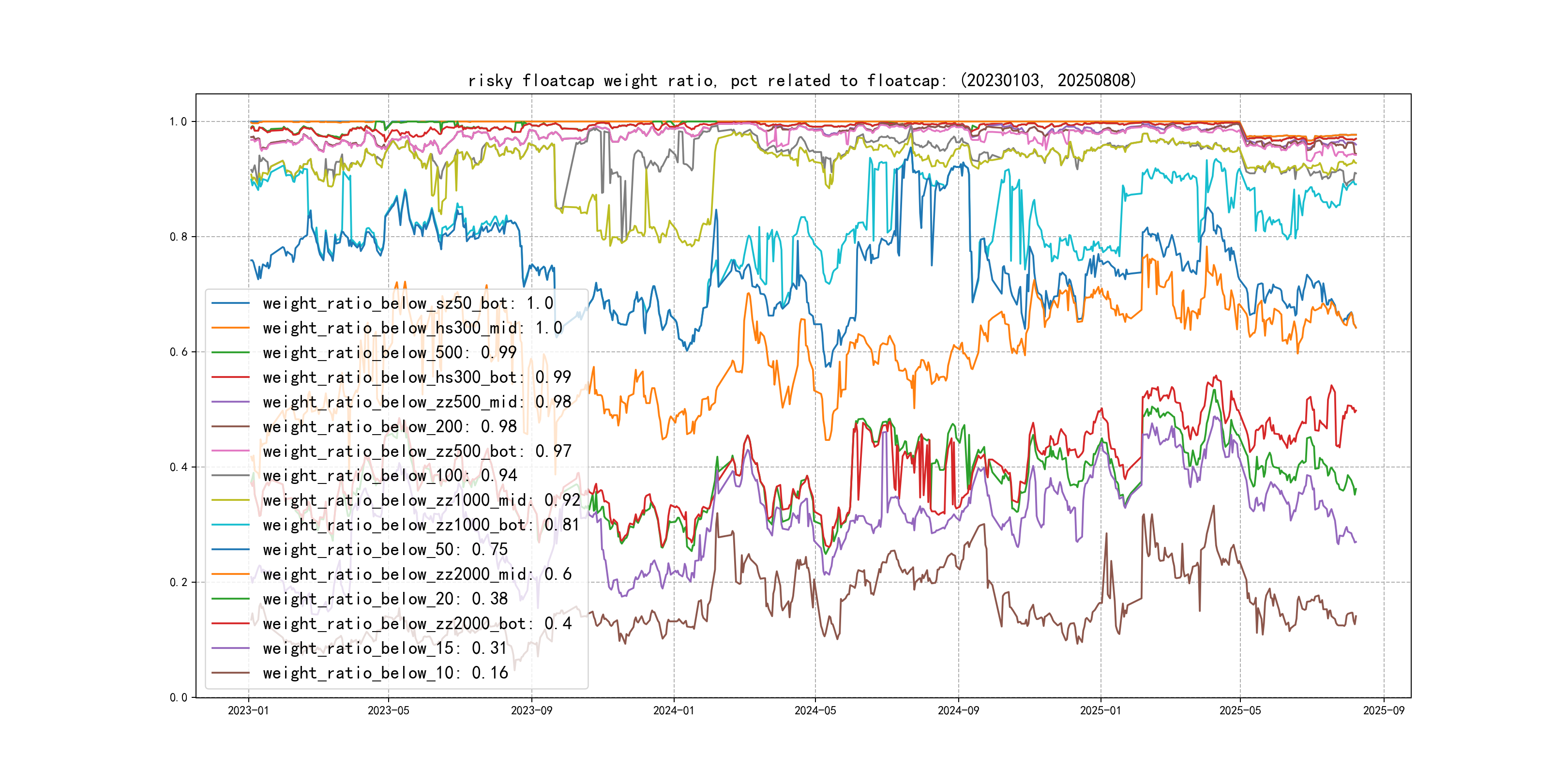Click the brown swatch for weight_ratio_below_10

tap(230, 673)
